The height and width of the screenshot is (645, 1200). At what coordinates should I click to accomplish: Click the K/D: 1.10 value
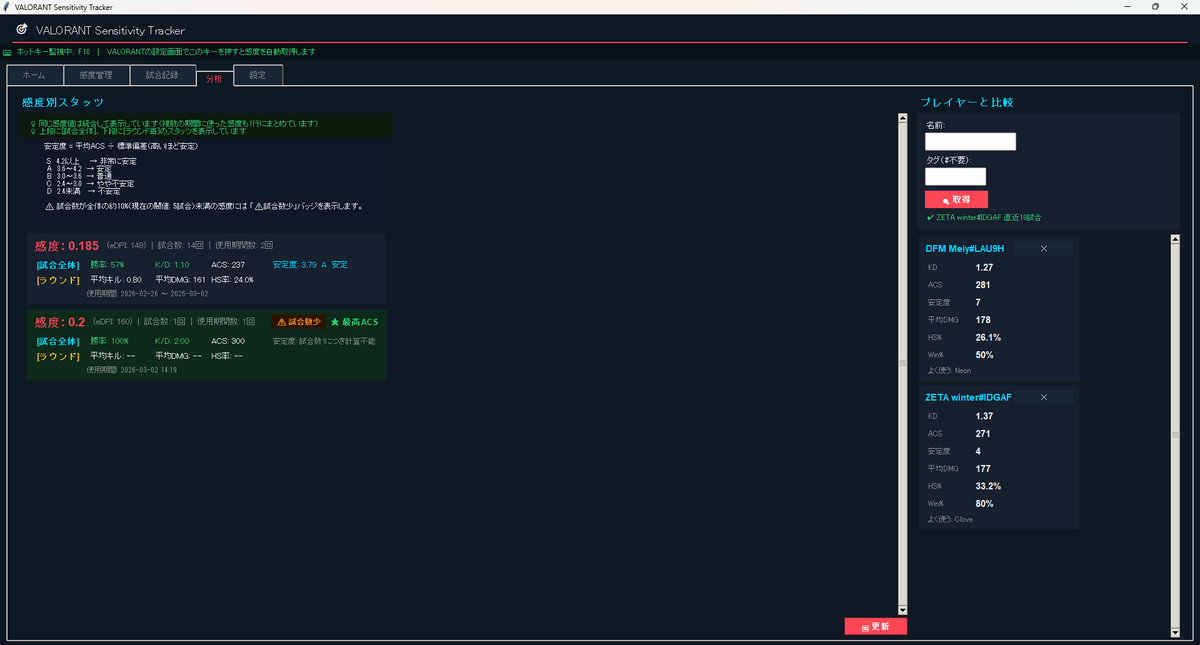click(172, 265)
